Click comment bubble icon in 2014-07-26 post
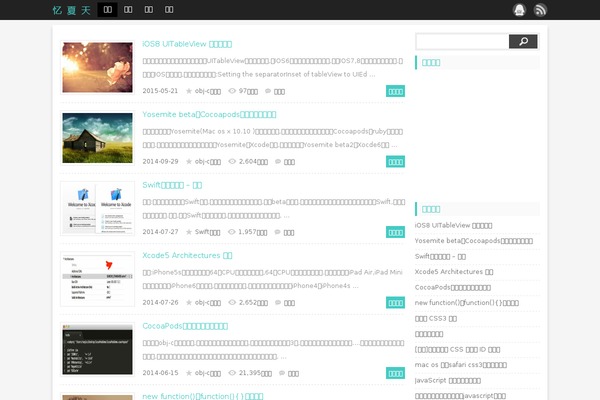600x400 pixels. coord(278,302)
